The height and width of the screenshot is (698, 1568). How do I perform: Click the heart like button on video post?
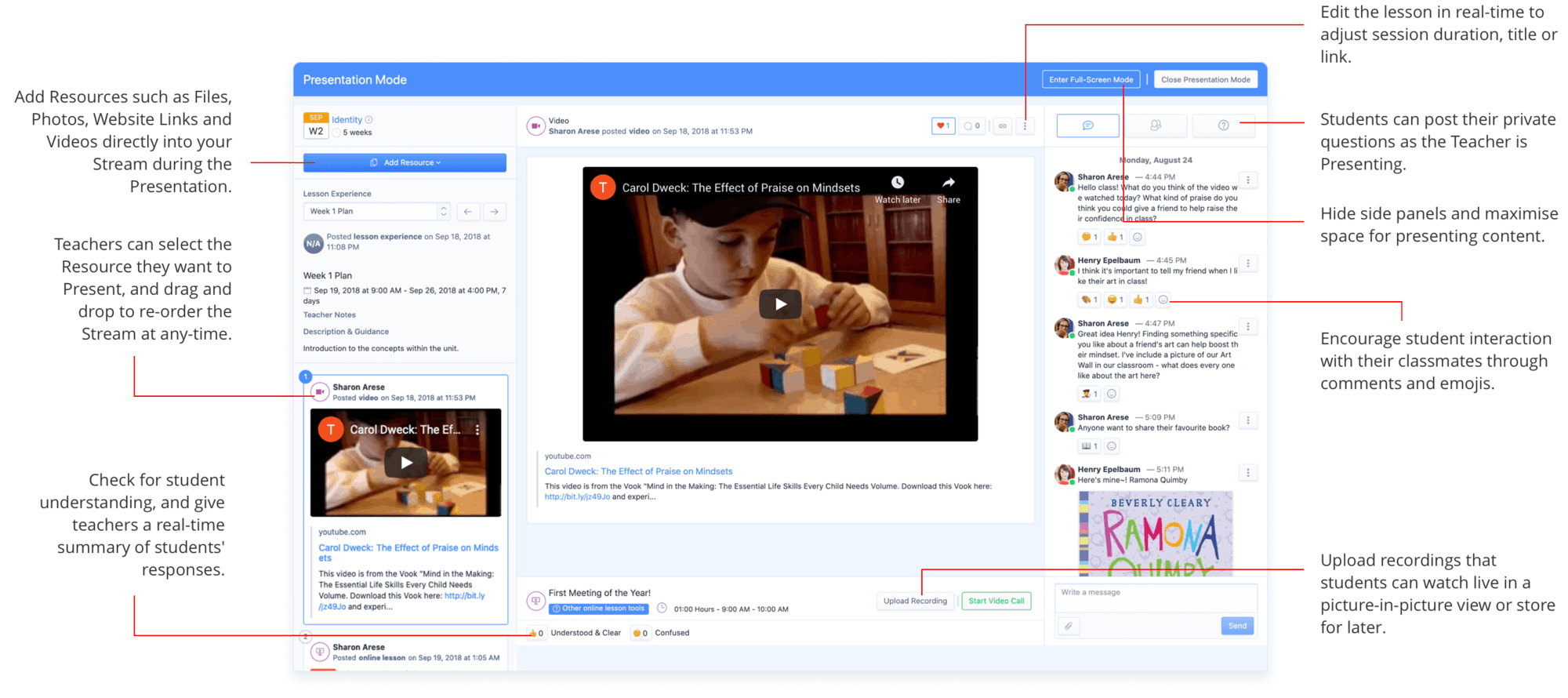pyautogui.click(x=943, y=125)
